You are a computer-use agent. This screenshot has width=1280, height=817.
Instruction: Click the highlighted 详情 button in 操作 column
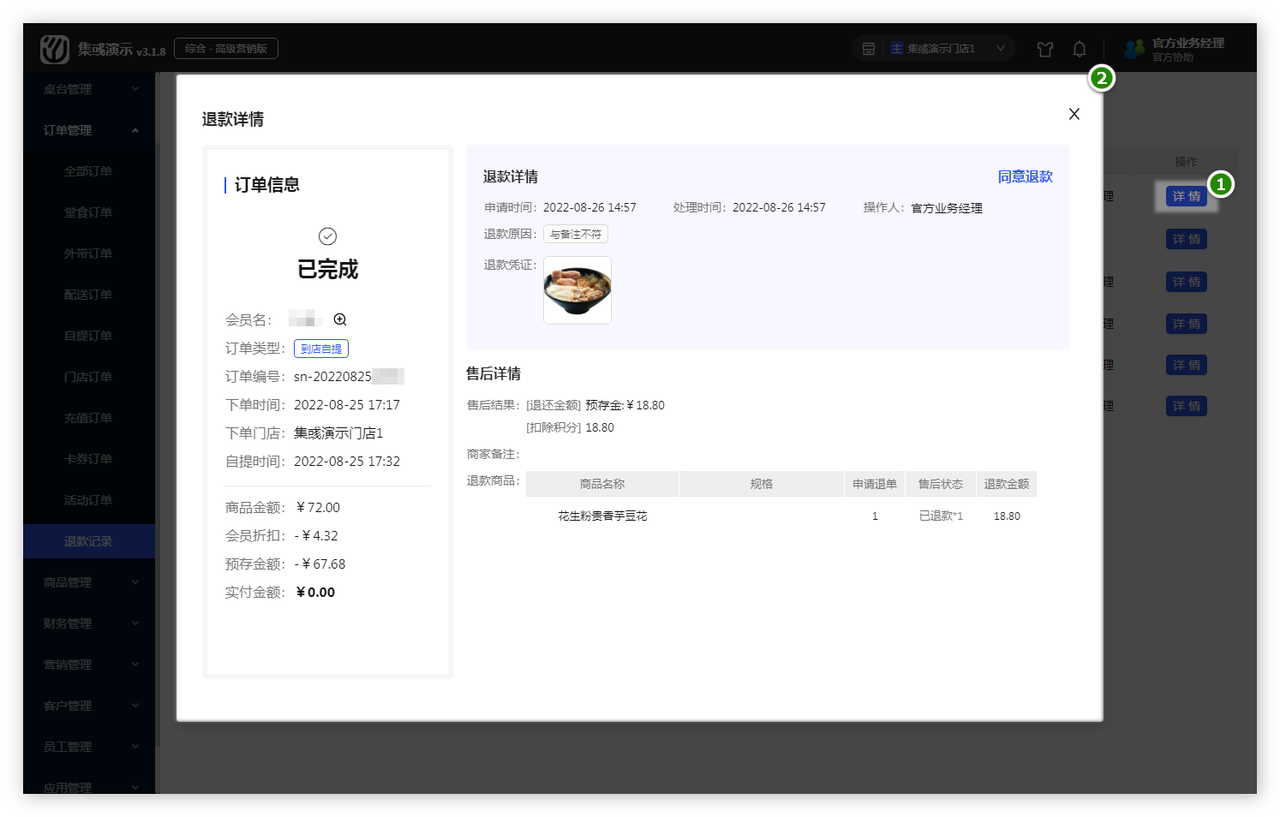pos(1186,196)
